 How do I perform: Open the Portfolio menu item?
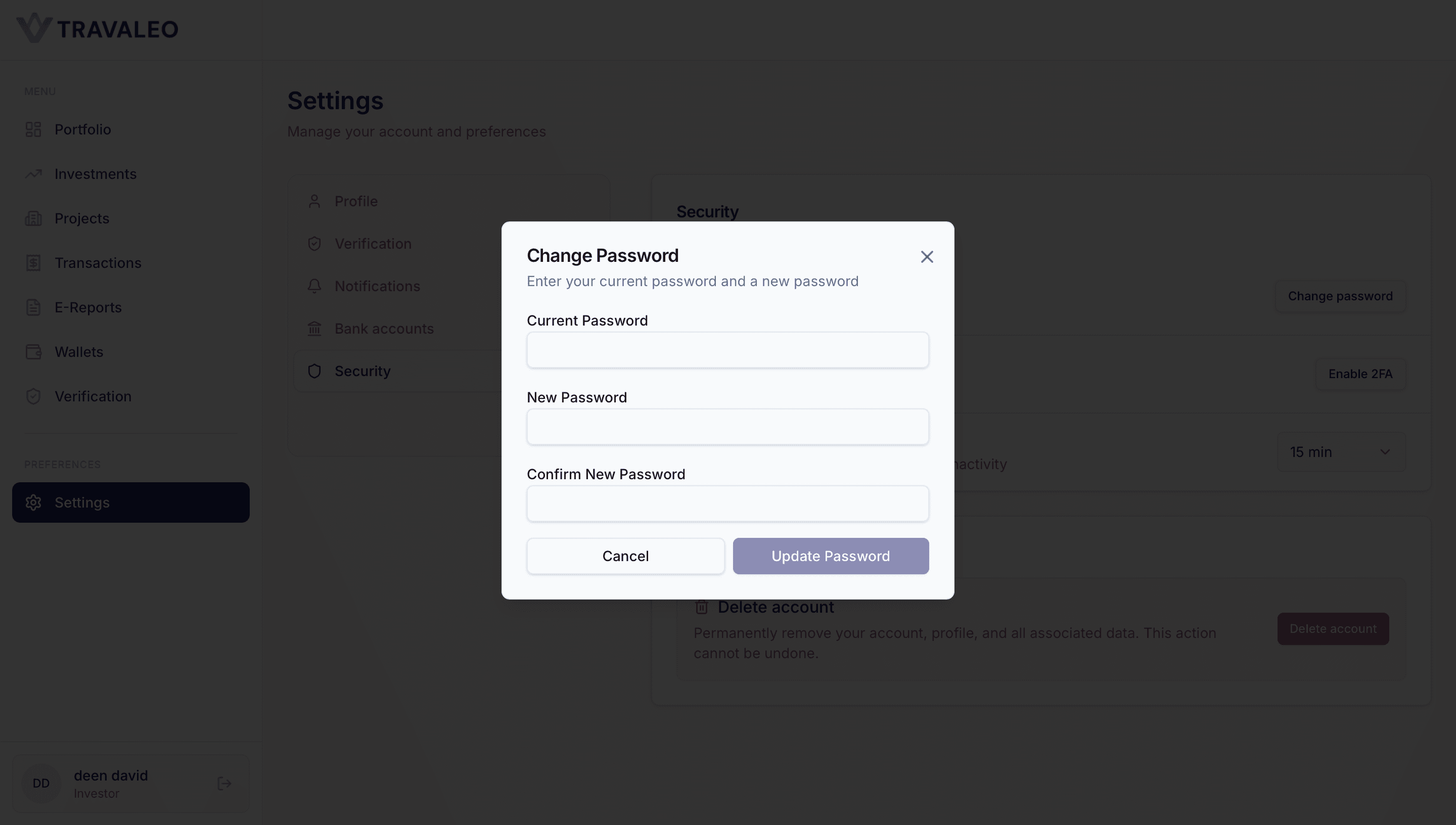131,129
